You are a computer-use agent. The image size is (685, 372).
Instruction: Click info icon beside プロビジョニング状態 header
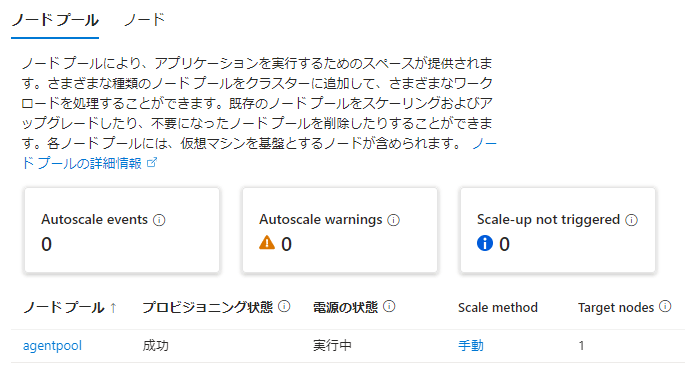(x=284, y=307)
